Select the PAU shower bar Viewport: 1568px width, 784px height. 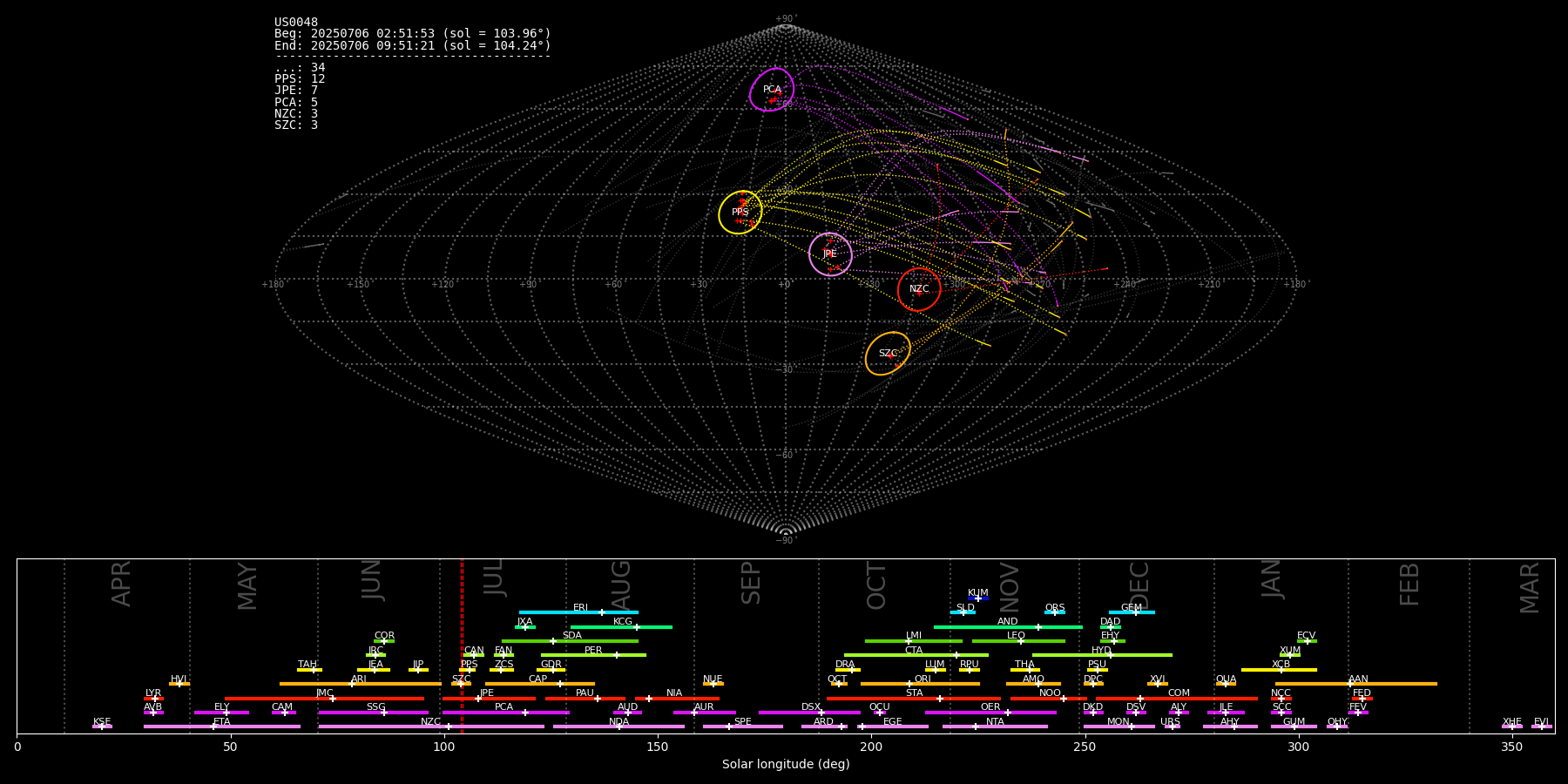click(x=585, y=699)
